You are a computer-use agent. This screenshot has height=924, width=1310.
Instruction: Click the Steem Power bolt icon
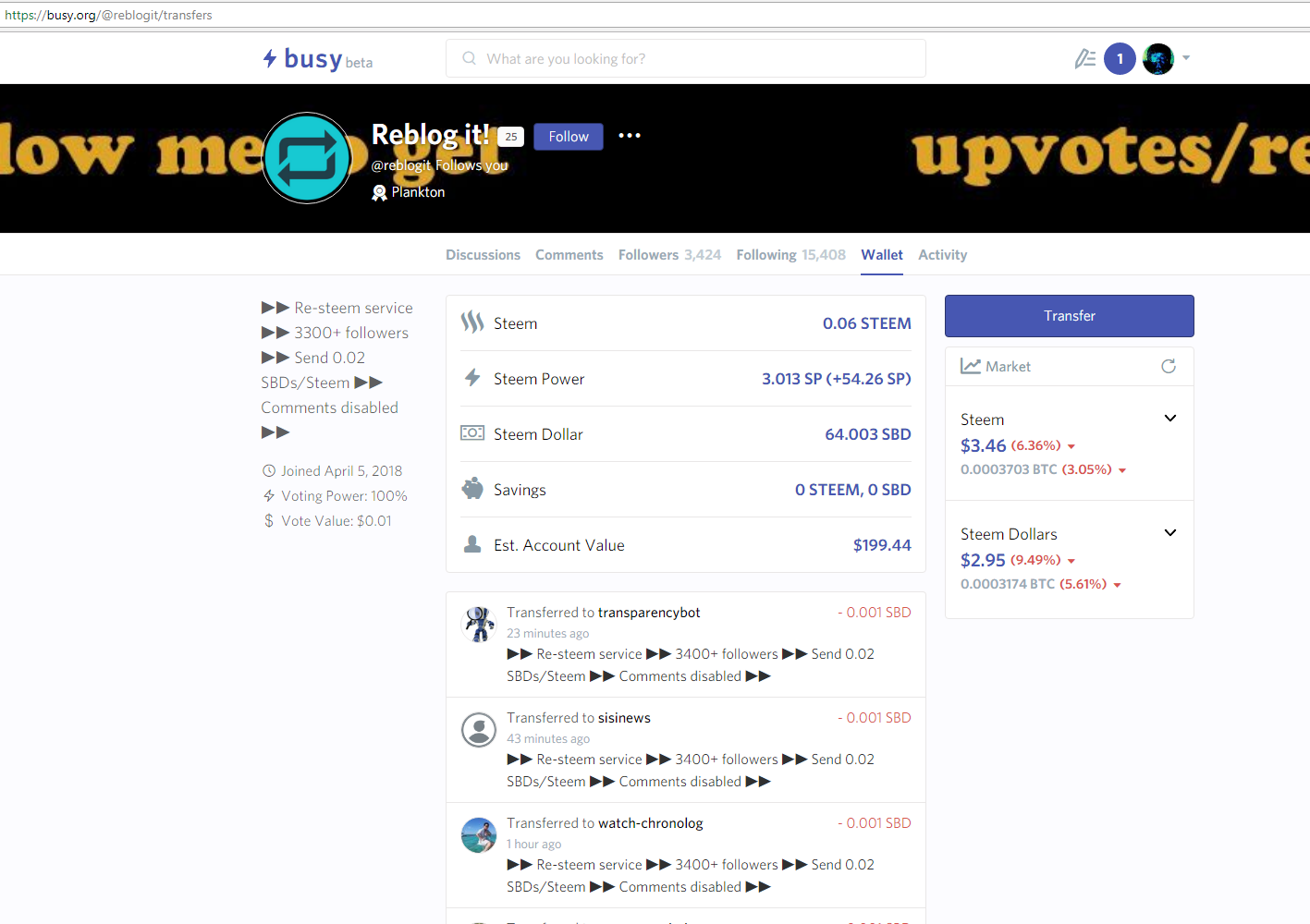(x=472, y=378)
